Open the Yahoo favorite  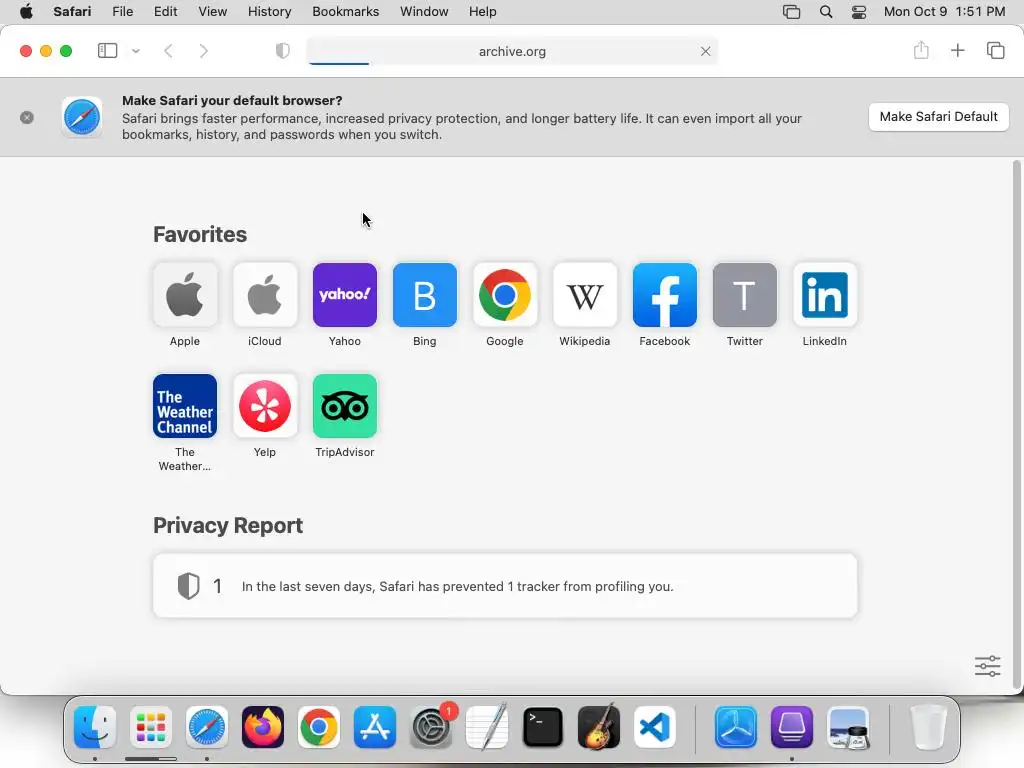pos(345,295)
